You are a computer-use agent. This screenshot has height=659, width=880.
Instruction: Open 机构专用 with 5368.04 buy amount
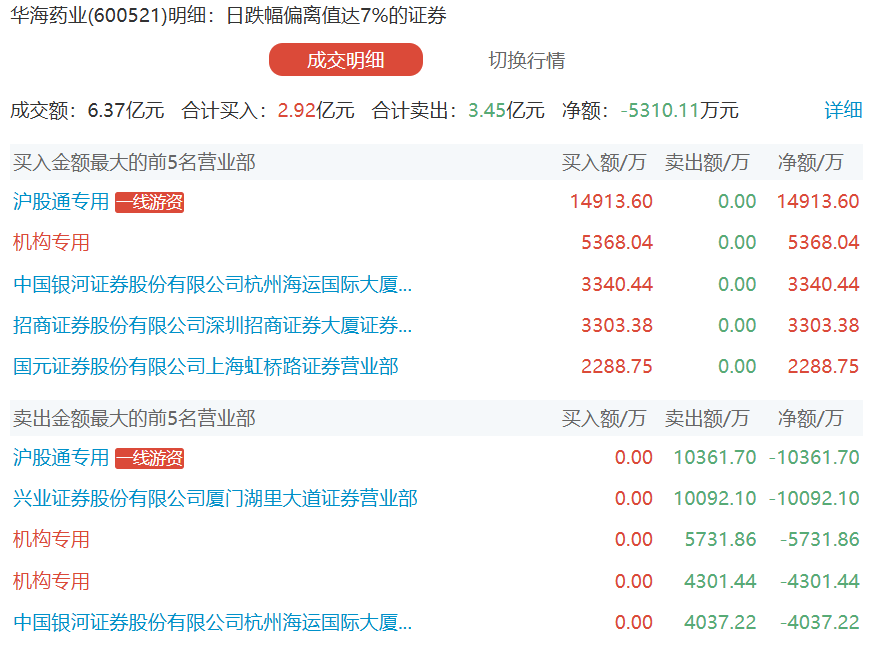(51, 242)
